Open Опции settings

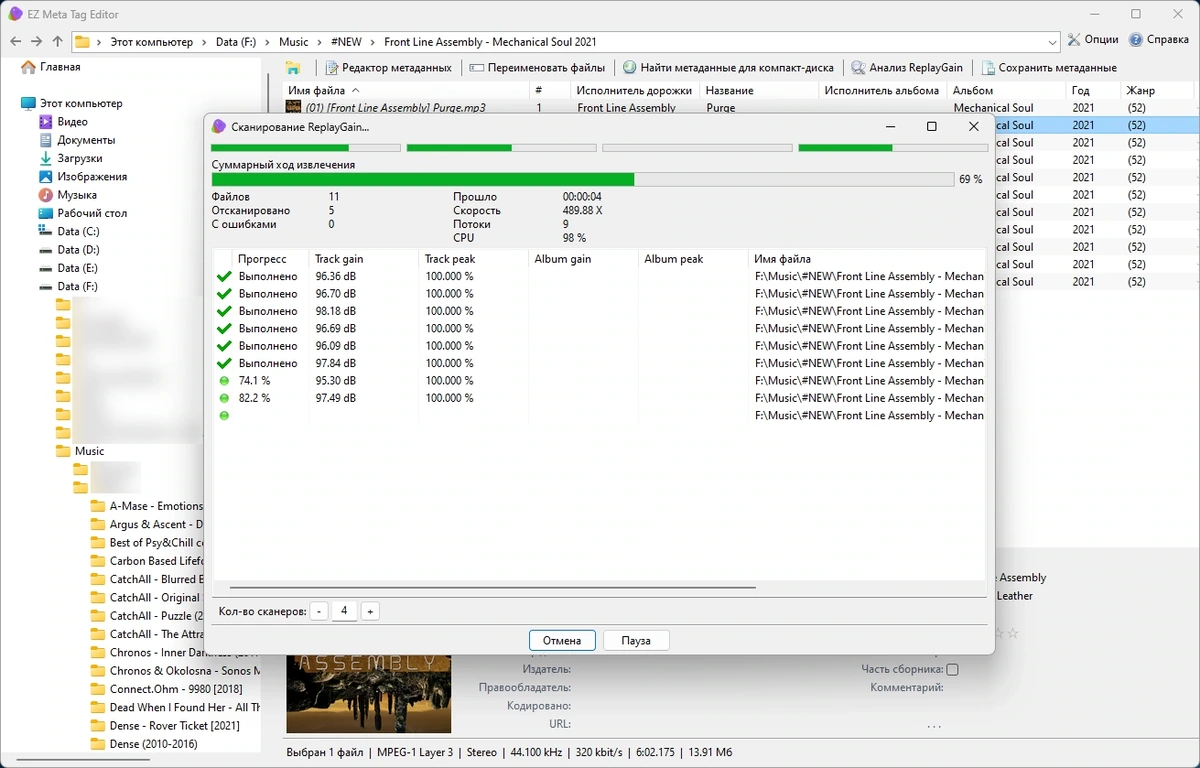coord(1092,40)
